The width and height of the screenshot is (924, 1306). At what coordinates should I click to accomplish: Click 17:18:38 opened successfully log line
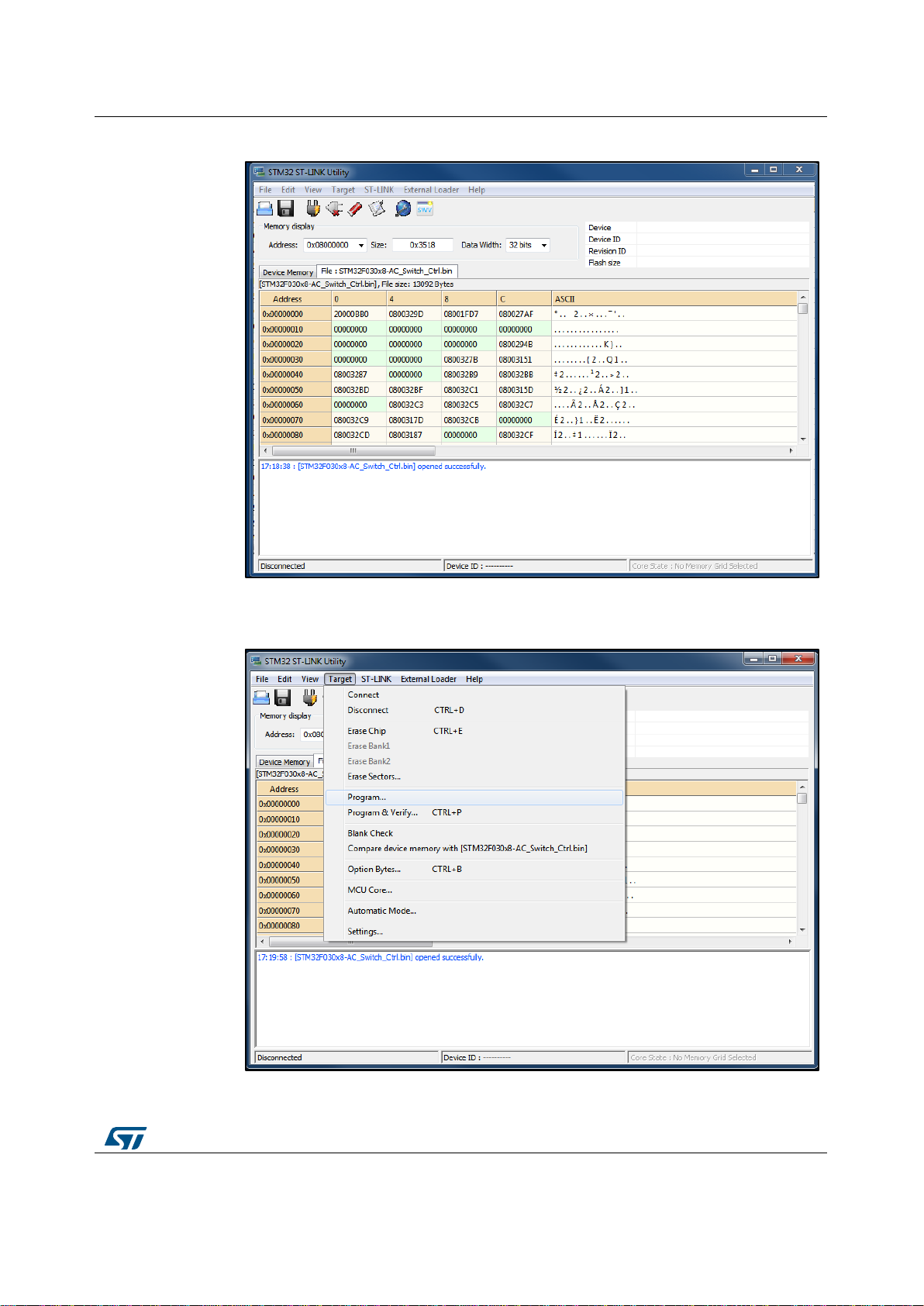coord(373,467)
